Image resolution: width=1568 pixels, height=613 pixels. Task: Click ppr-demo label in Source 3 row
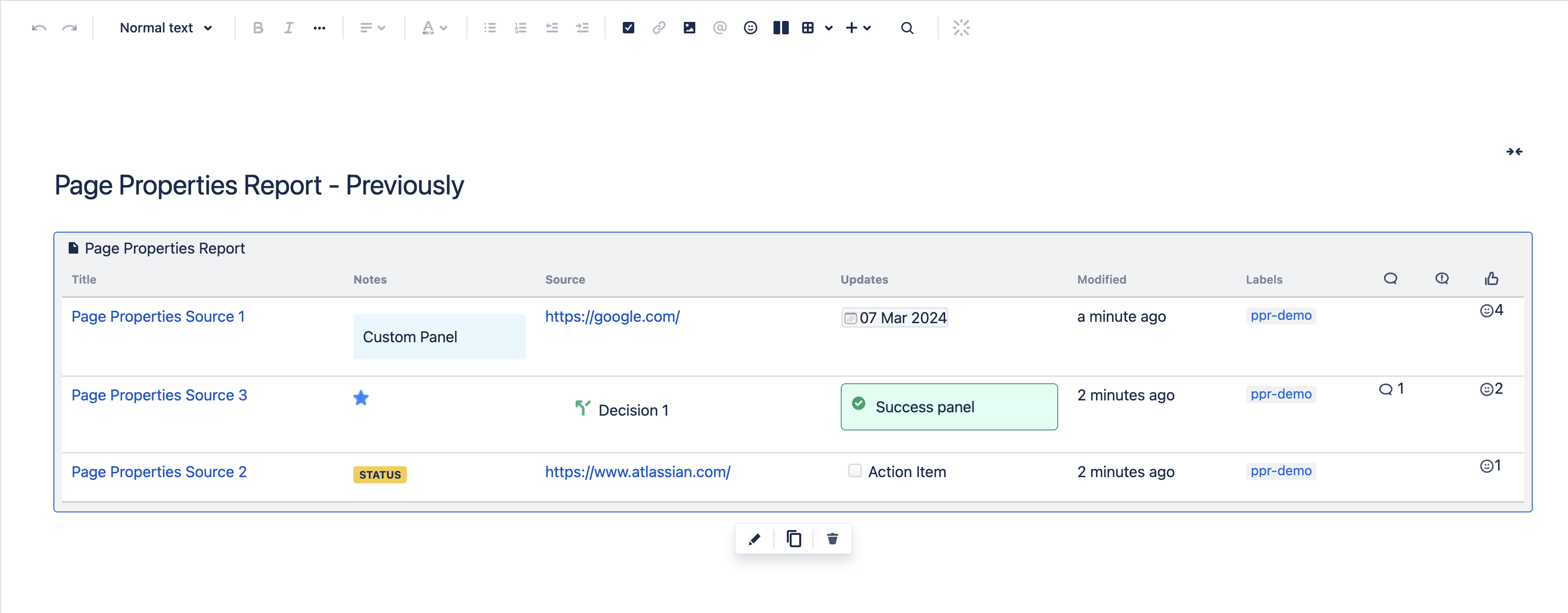click(1281, 394)
